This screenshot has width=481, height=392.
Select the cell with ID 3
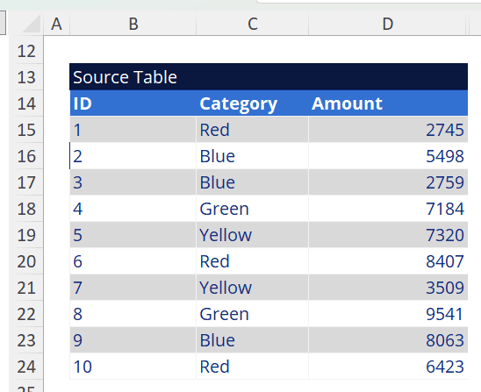click(133, 182)
